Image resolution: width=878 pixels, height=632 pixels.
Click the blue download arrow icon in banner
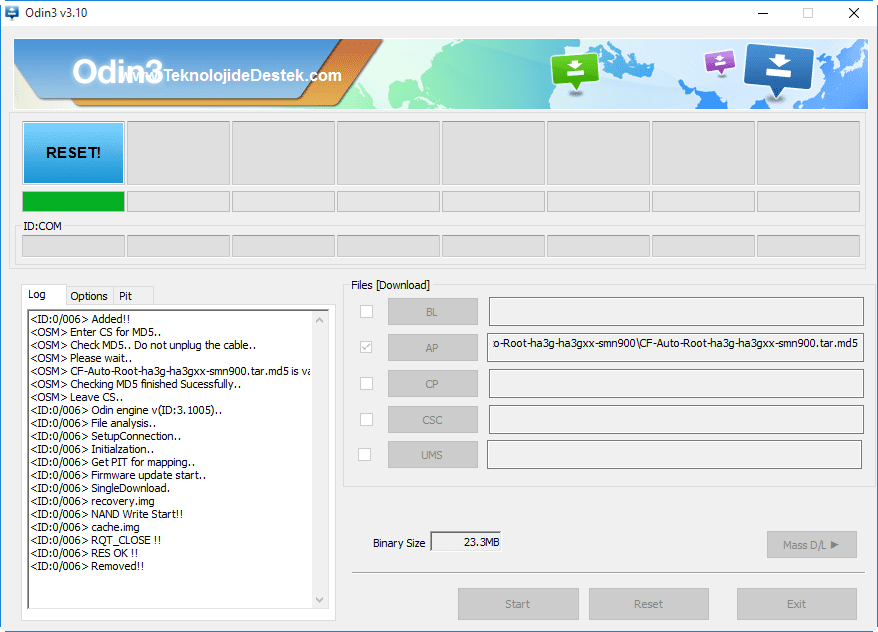(778, 69)
